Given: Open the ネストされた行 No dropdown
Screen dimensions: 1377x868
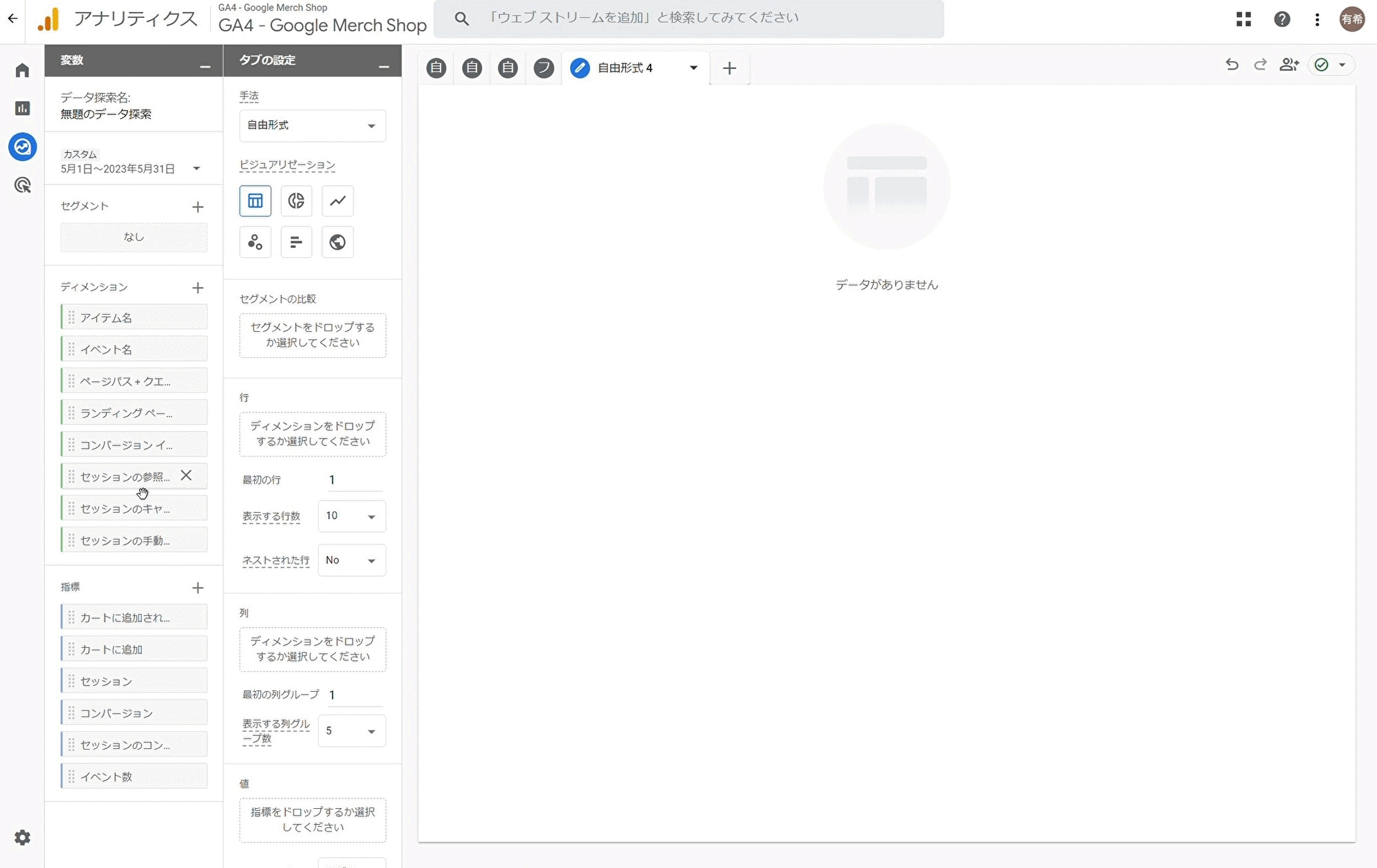Looking at the screenshot, I should tap(351, 560).
